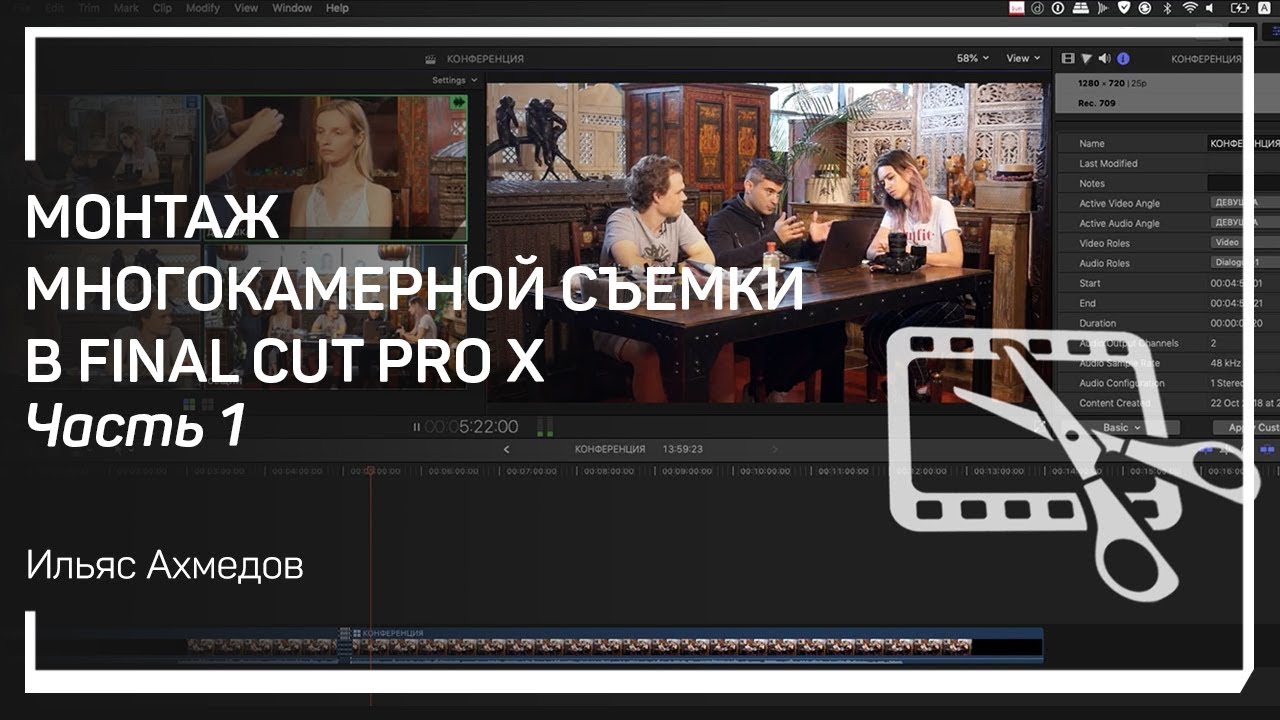Open the Audio inspector speaker icon
The image size is (1280, 720).
[x=1104, y=59]
